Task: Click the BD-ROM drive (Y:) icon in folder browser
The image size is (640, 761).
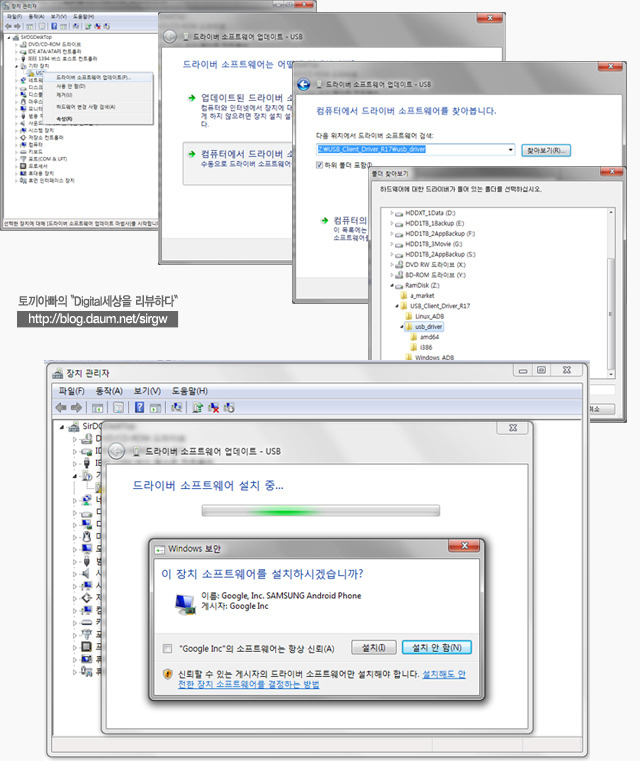Action: coord(399,275)
